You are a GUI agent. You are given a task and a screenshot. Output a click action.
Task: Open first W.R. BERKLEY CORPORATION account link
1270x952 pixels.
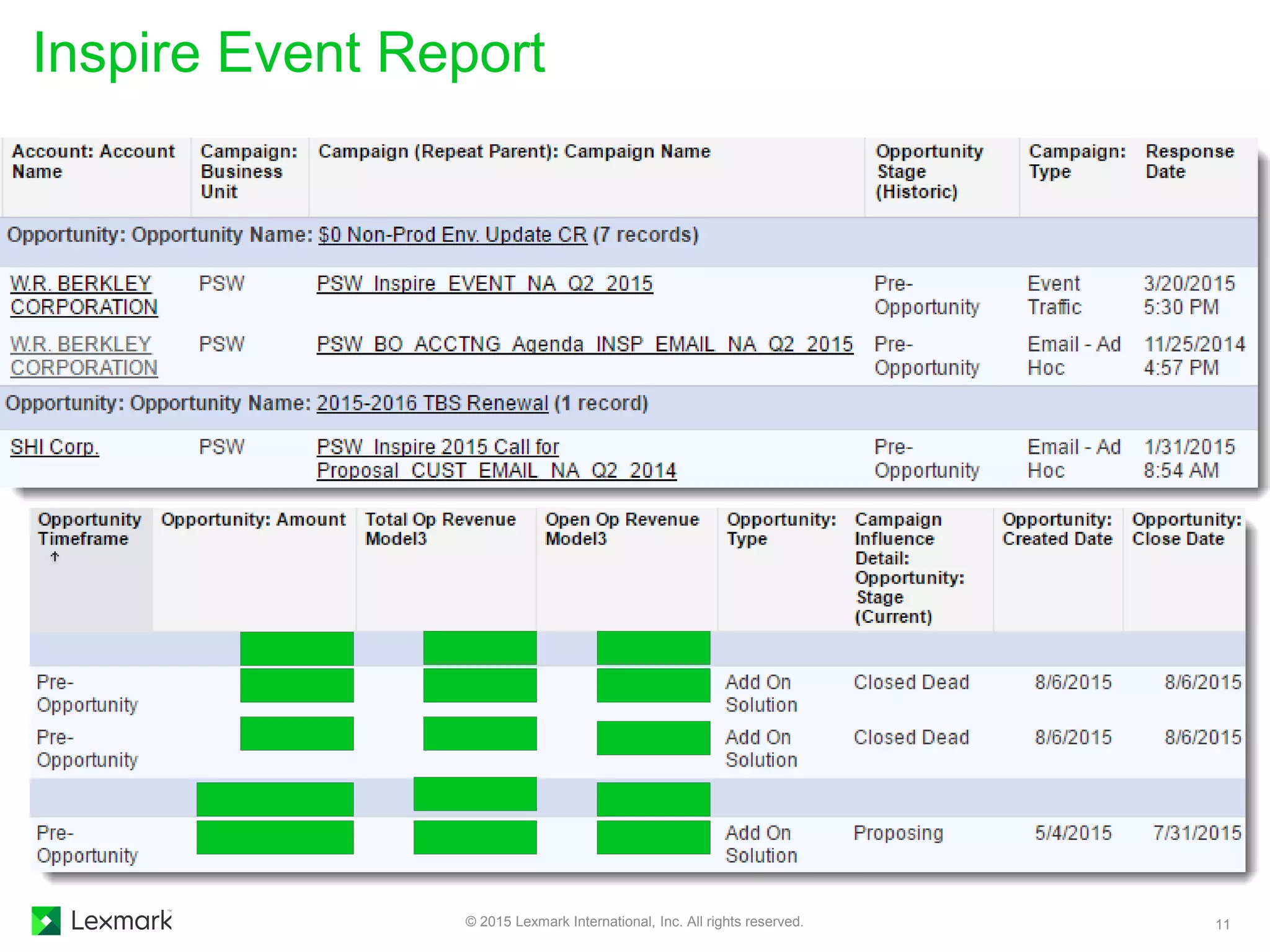point(84,295)
